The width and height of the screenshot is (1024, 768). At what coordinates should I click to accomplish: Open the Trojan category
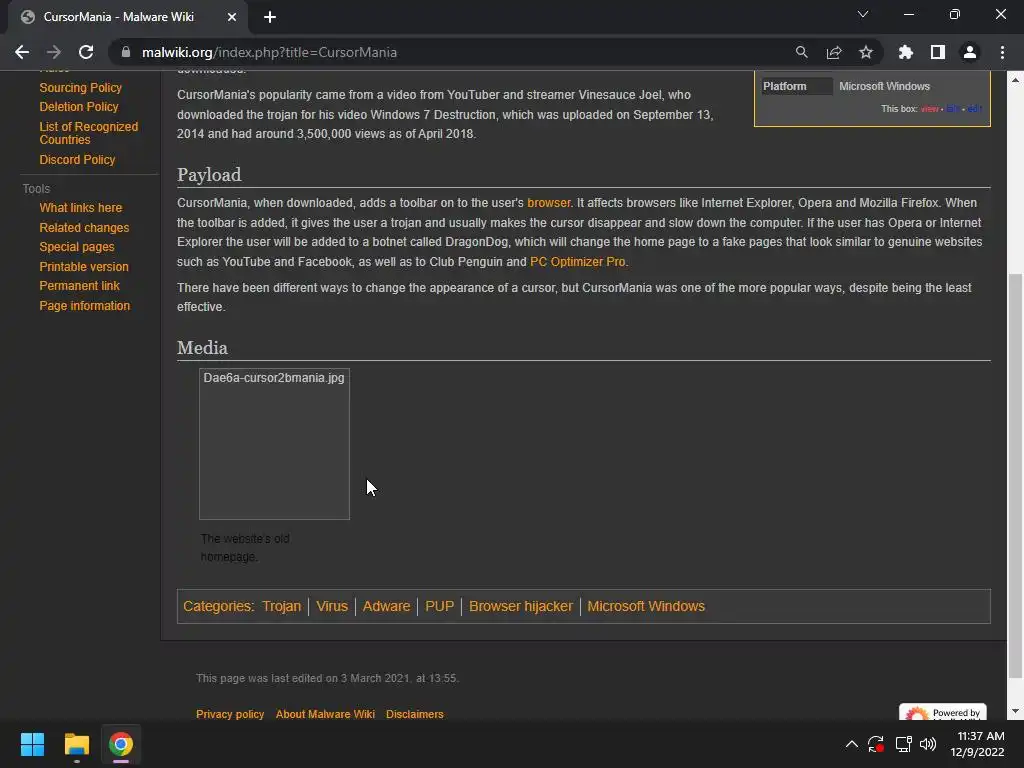(x=281, y=606)
